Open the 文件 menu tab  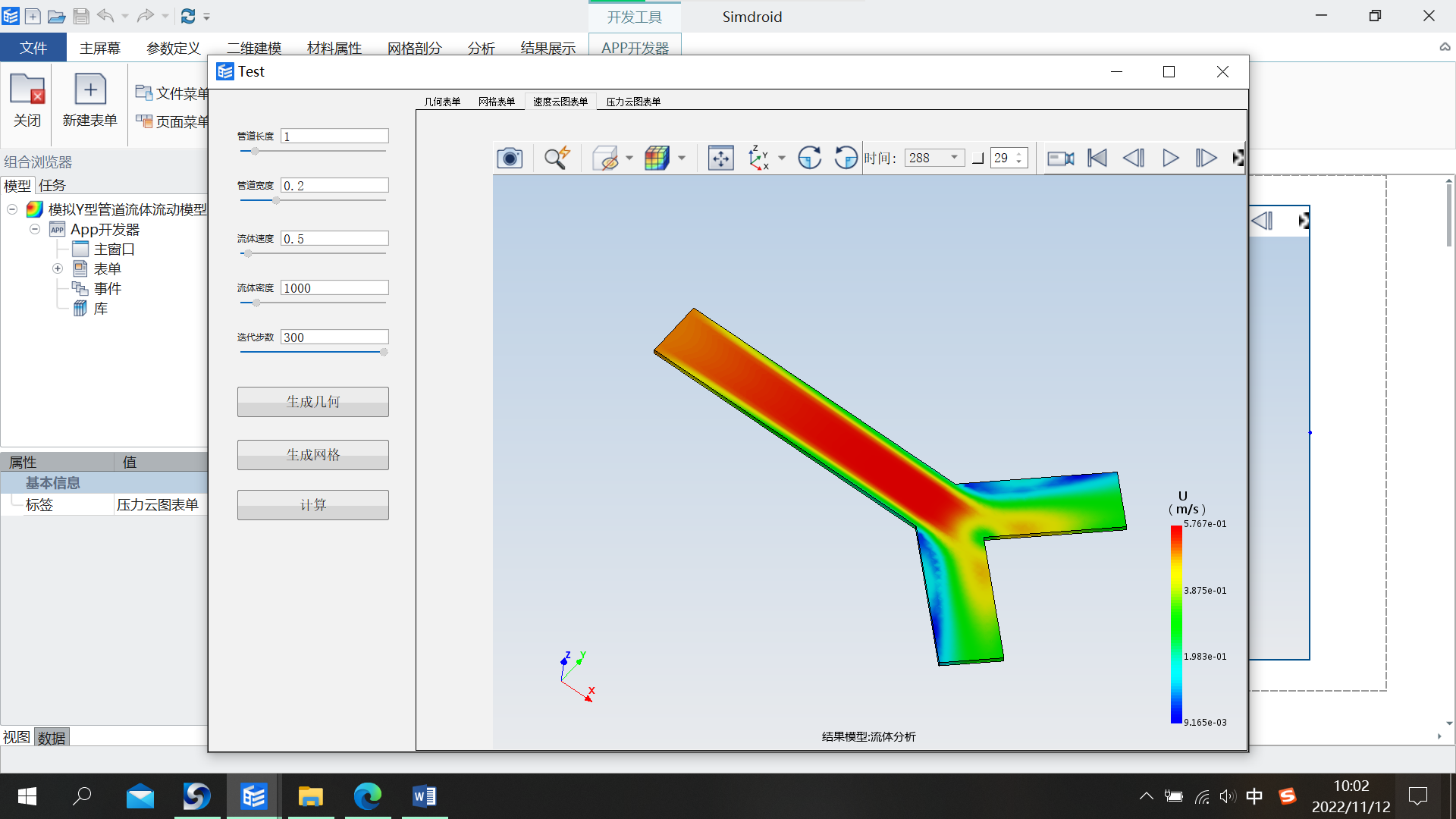33,48
